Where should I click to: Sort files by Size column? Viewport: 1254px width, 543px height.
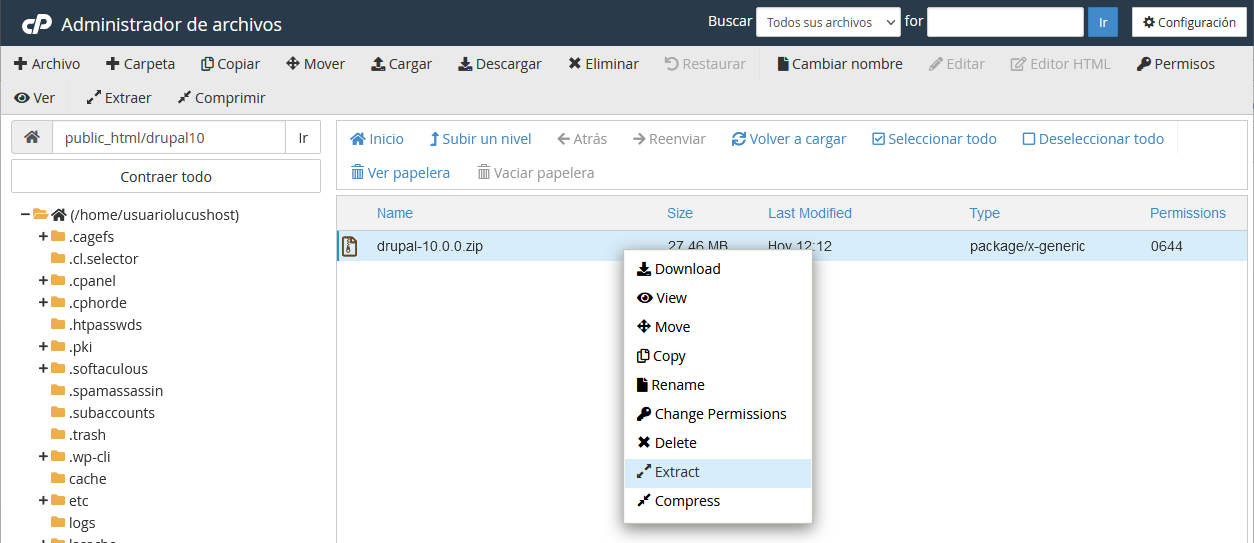pyautogui.click(x=680, y=213)
